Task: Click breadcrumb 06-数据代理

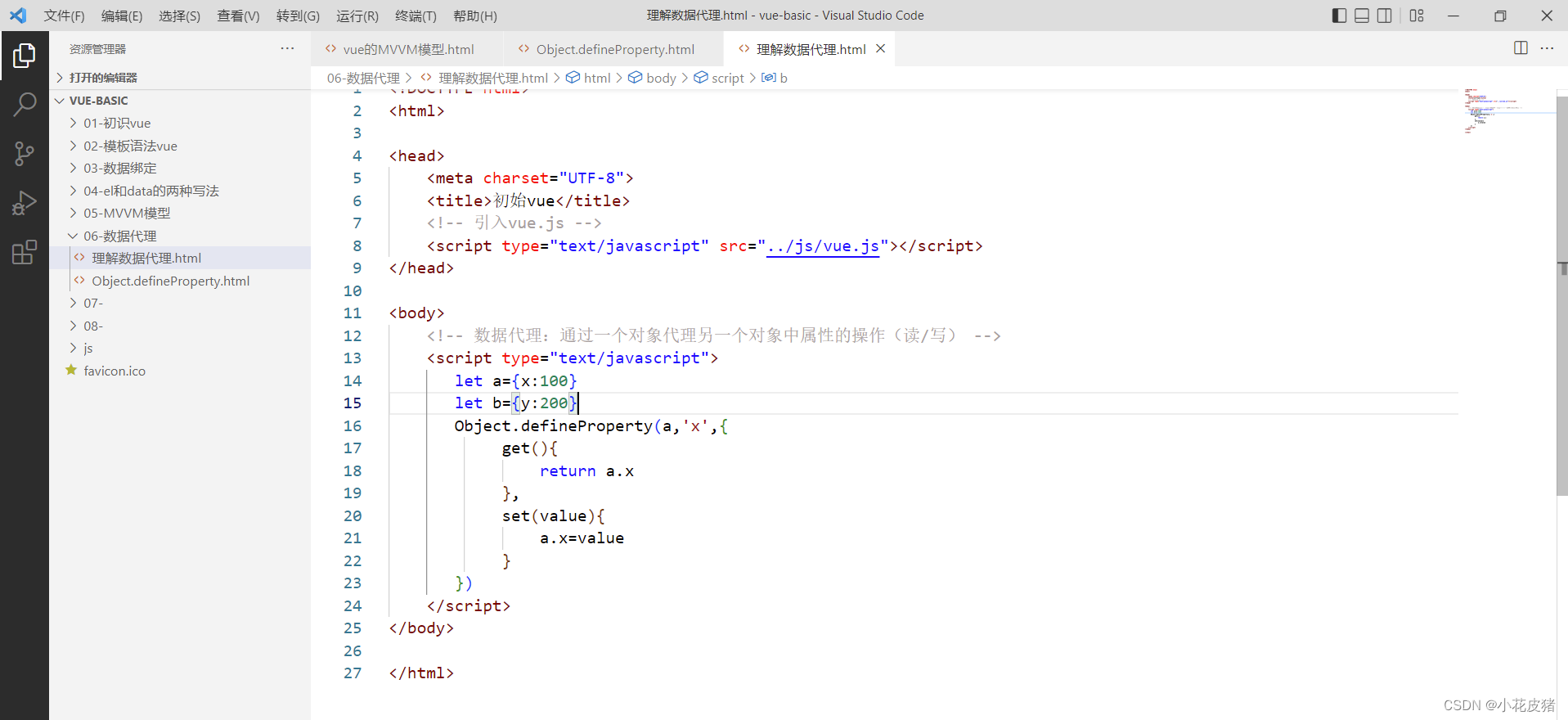Action: click(x=363, y=78)
